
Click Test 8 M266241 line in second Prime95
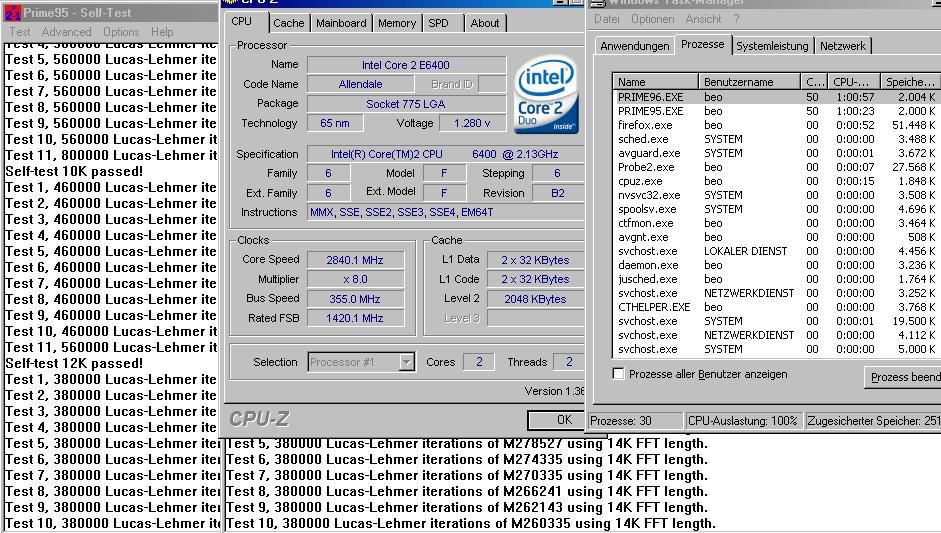[467, 492]
